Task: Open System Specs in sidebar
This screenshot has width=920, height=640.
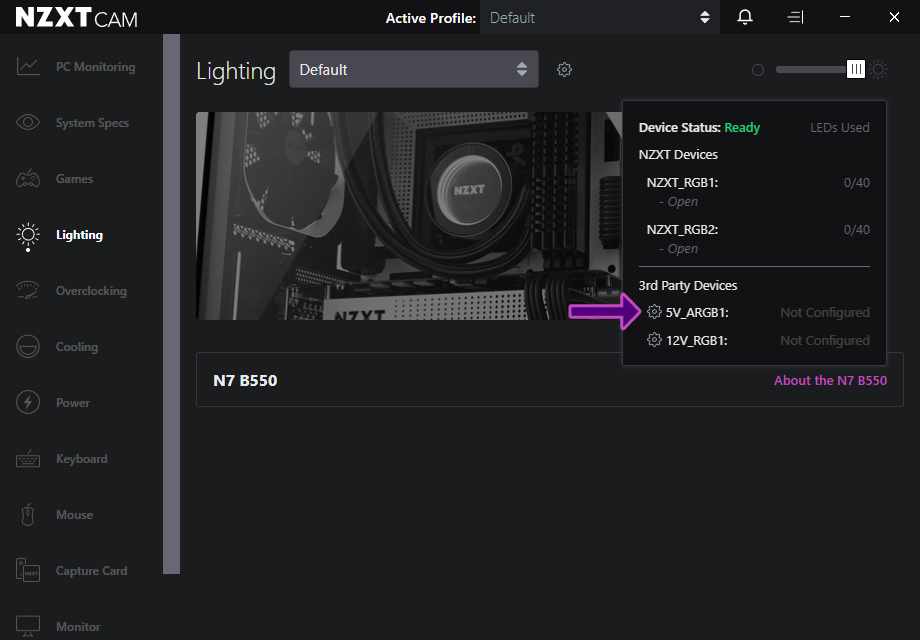Action: [x=92, y=123]
